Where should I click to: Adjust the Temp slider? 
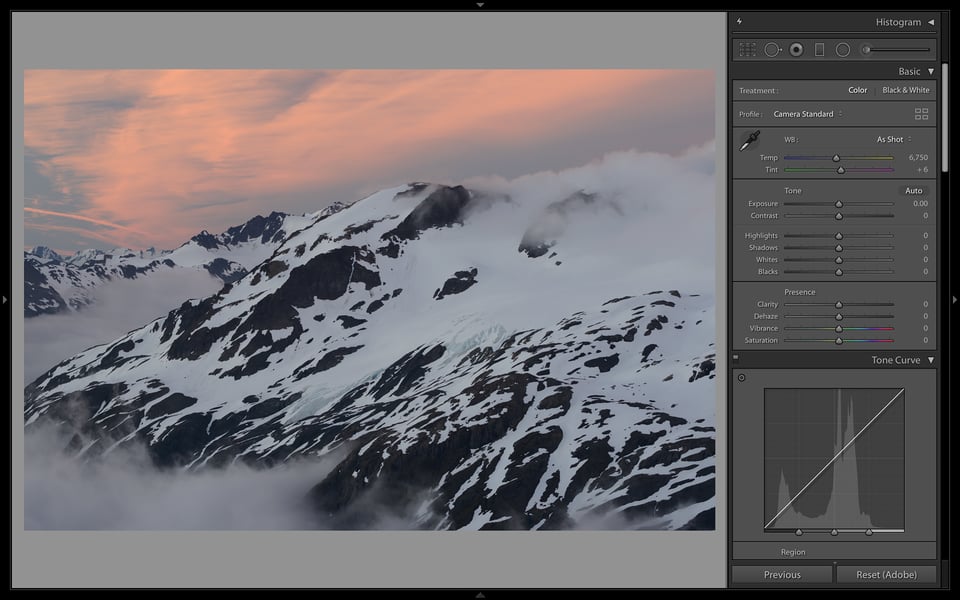836,158
